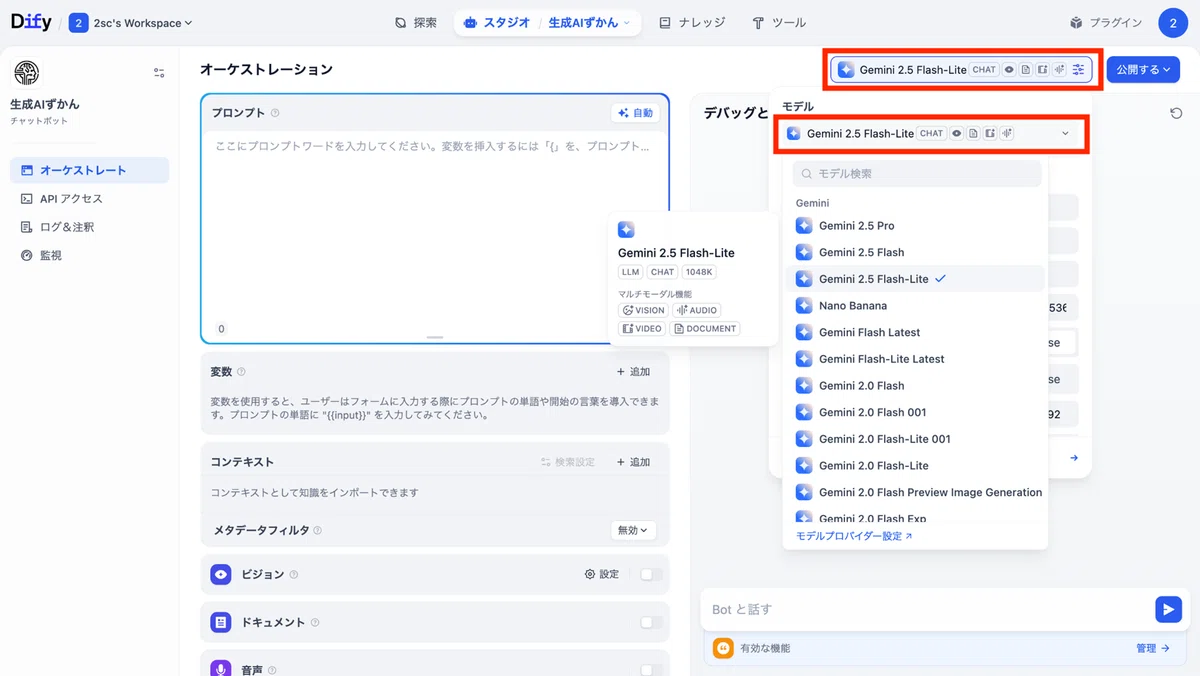1200x676 pixels.
Task: Click the help icon beside プロンプト
Action: click(275, 113)
